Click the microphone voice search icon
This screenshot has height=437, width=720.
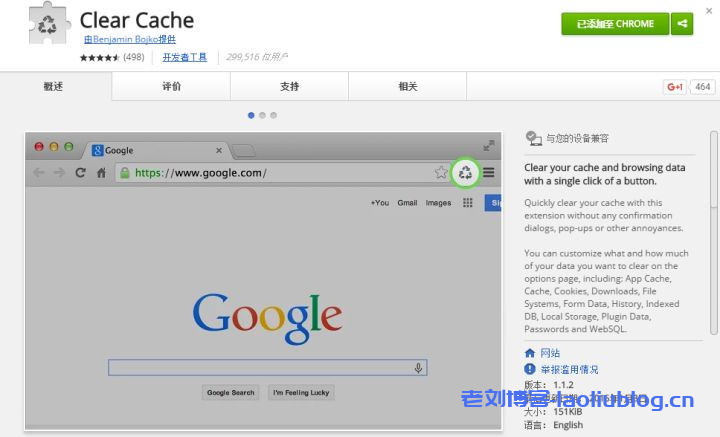[418, 368]
